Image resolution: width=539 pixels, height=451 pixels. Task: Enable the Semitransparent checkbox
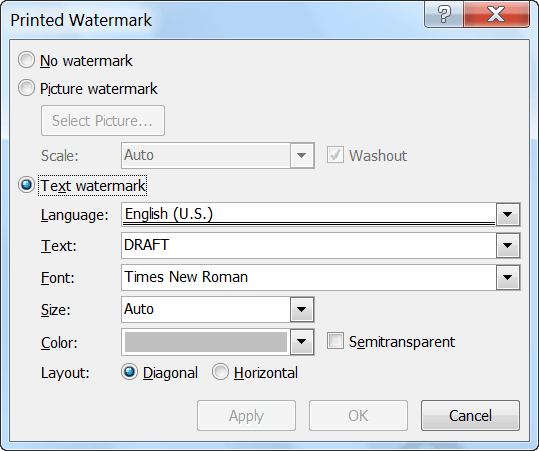point(335,341)
